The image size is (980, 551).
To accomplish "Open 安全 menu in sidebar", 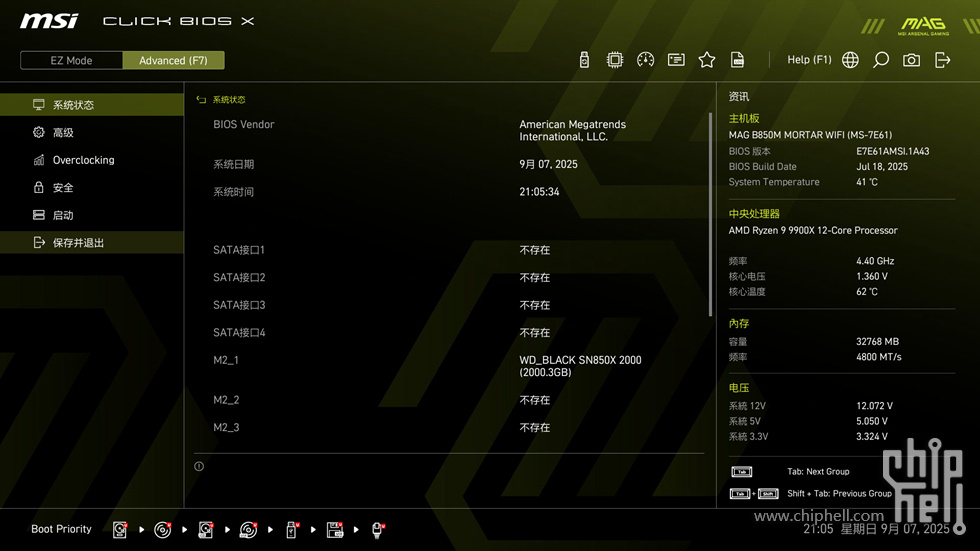I will coord(92,187).
